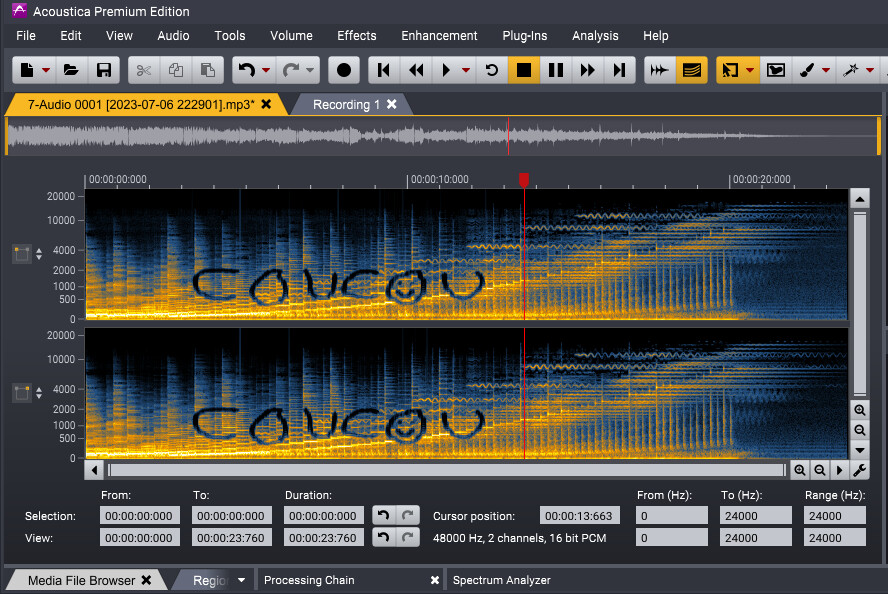This screenshot has height=594, width=888.
Task: Toggle loop playback
Action: pos(492,70)
